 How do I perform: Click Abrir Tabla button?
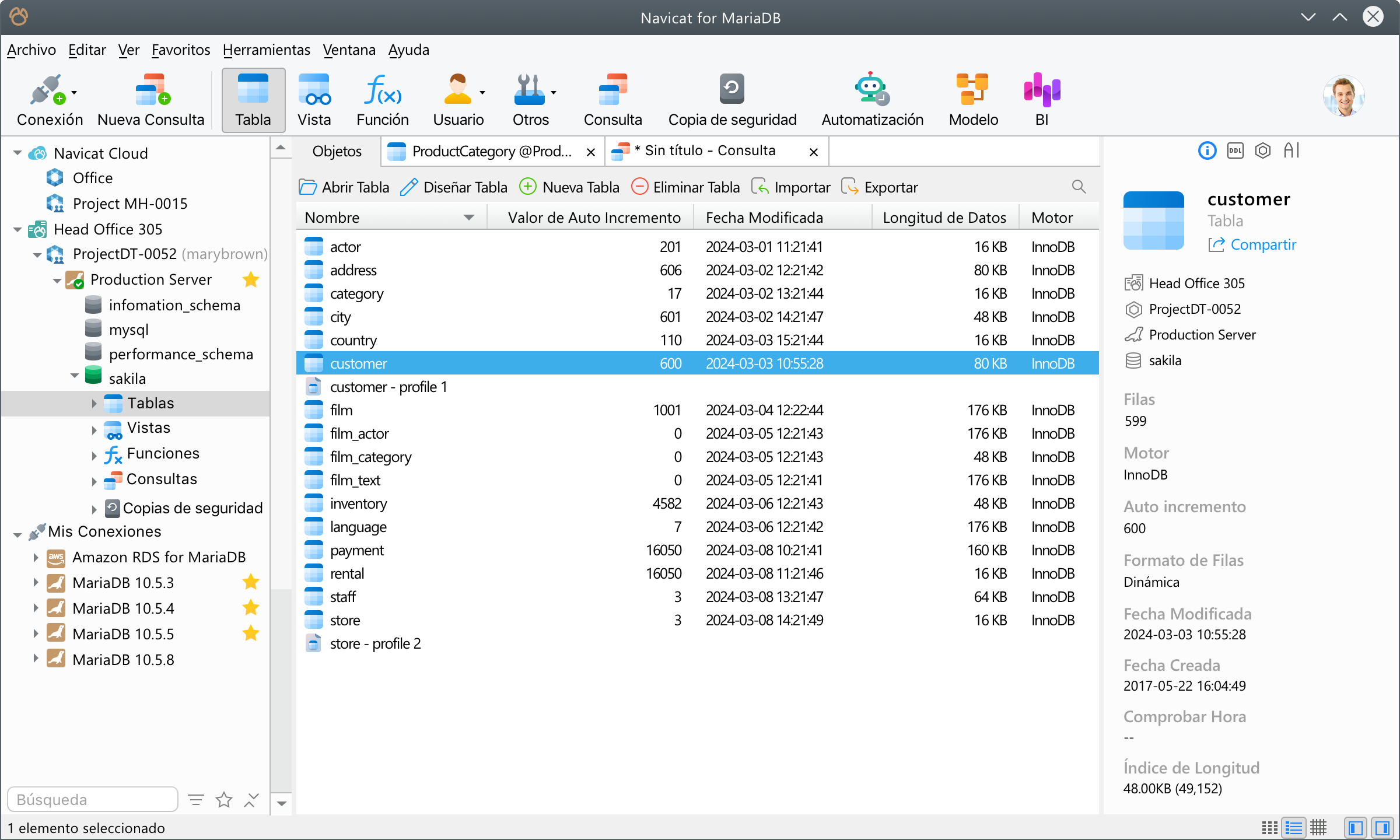pyautogui.click(x=344, y=187)
